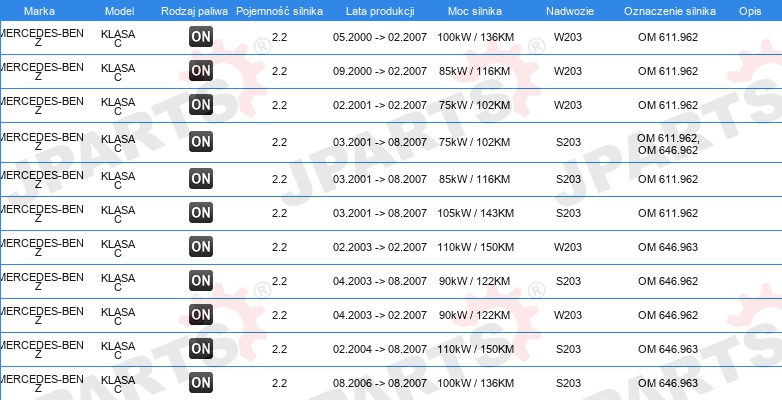Click the Opis column header

point(750,11)
